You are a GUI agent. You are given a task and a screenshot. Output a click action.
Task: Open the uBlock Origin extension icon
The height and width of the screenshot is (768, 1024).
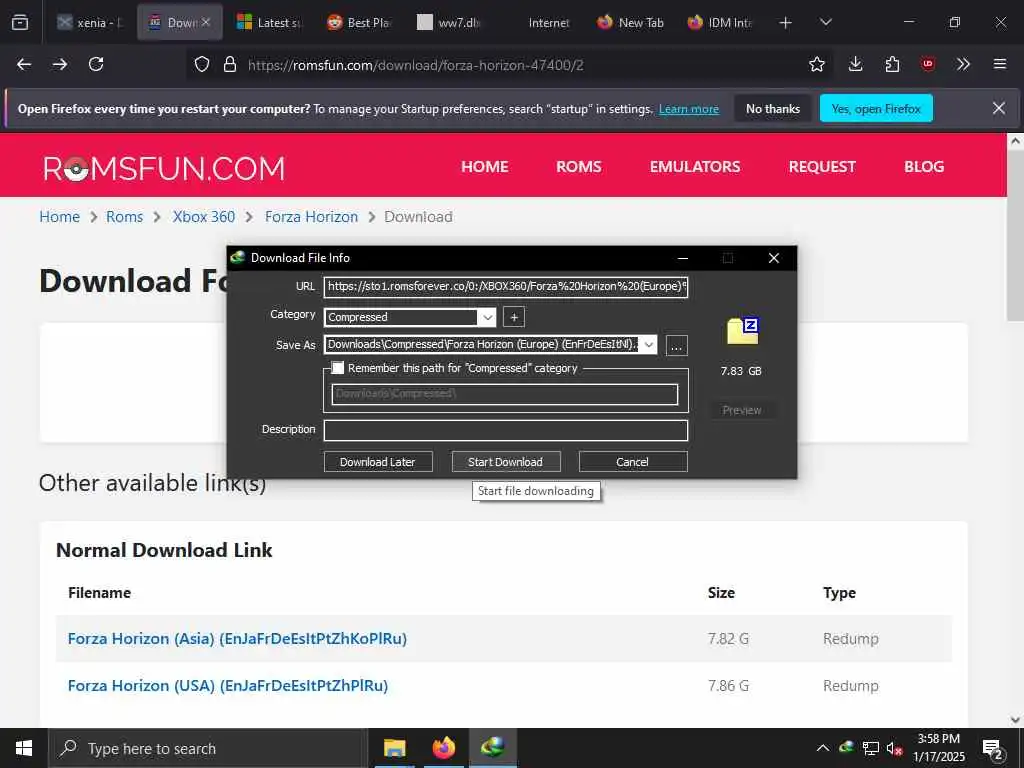[x=928, y=64]
